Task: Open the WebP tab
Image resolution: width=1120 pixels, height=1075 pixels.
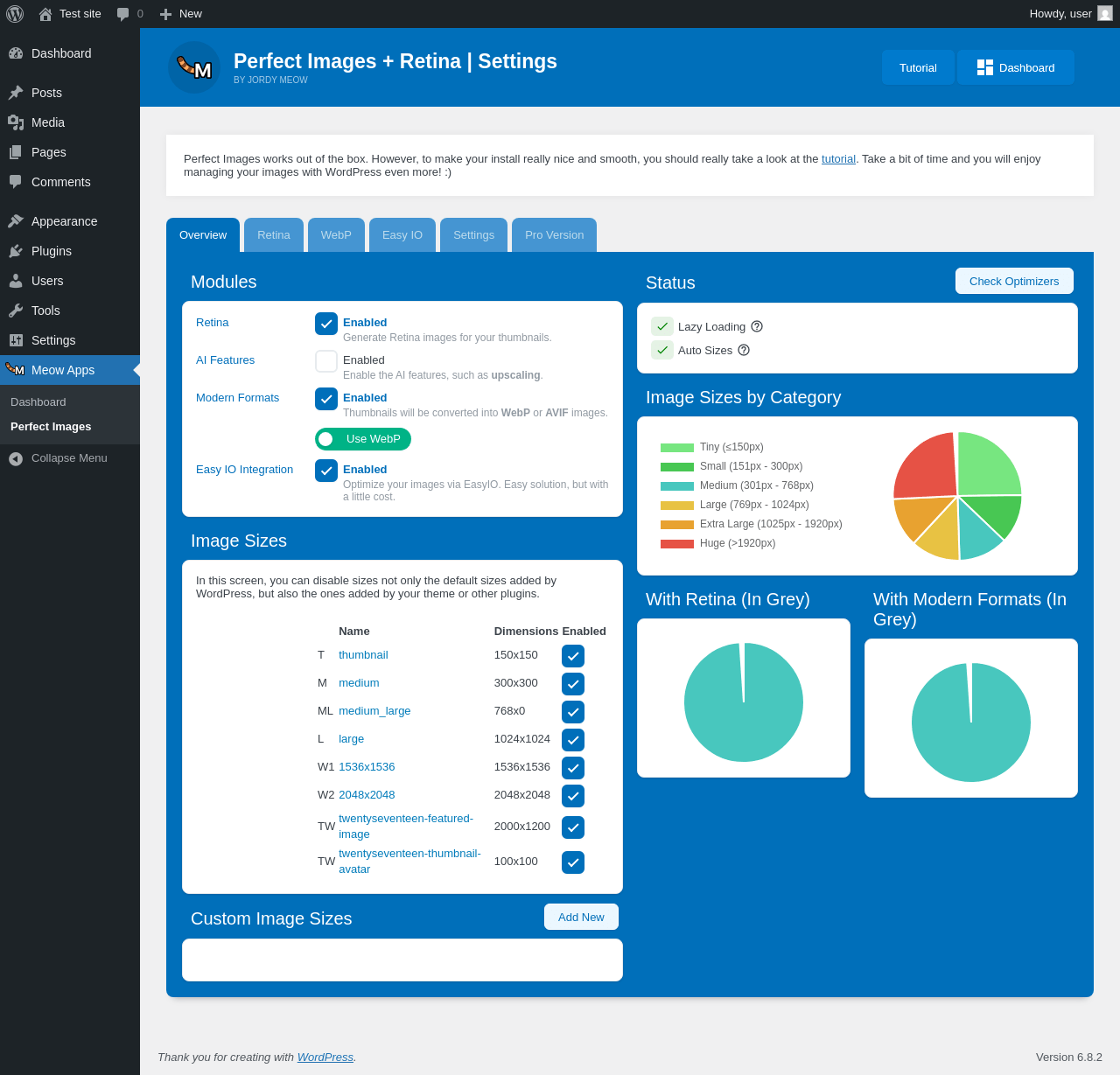Action: coord(336,235)
